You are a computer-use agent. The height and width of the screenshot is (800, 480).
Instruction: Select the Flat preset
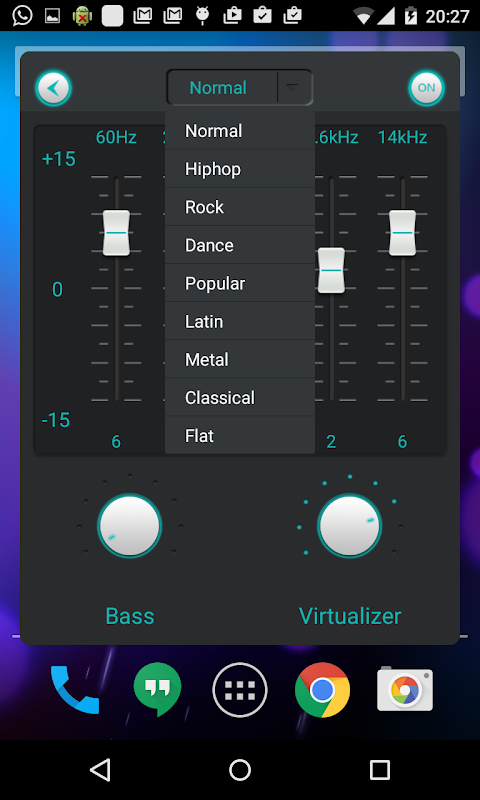[x=239, y=435]
